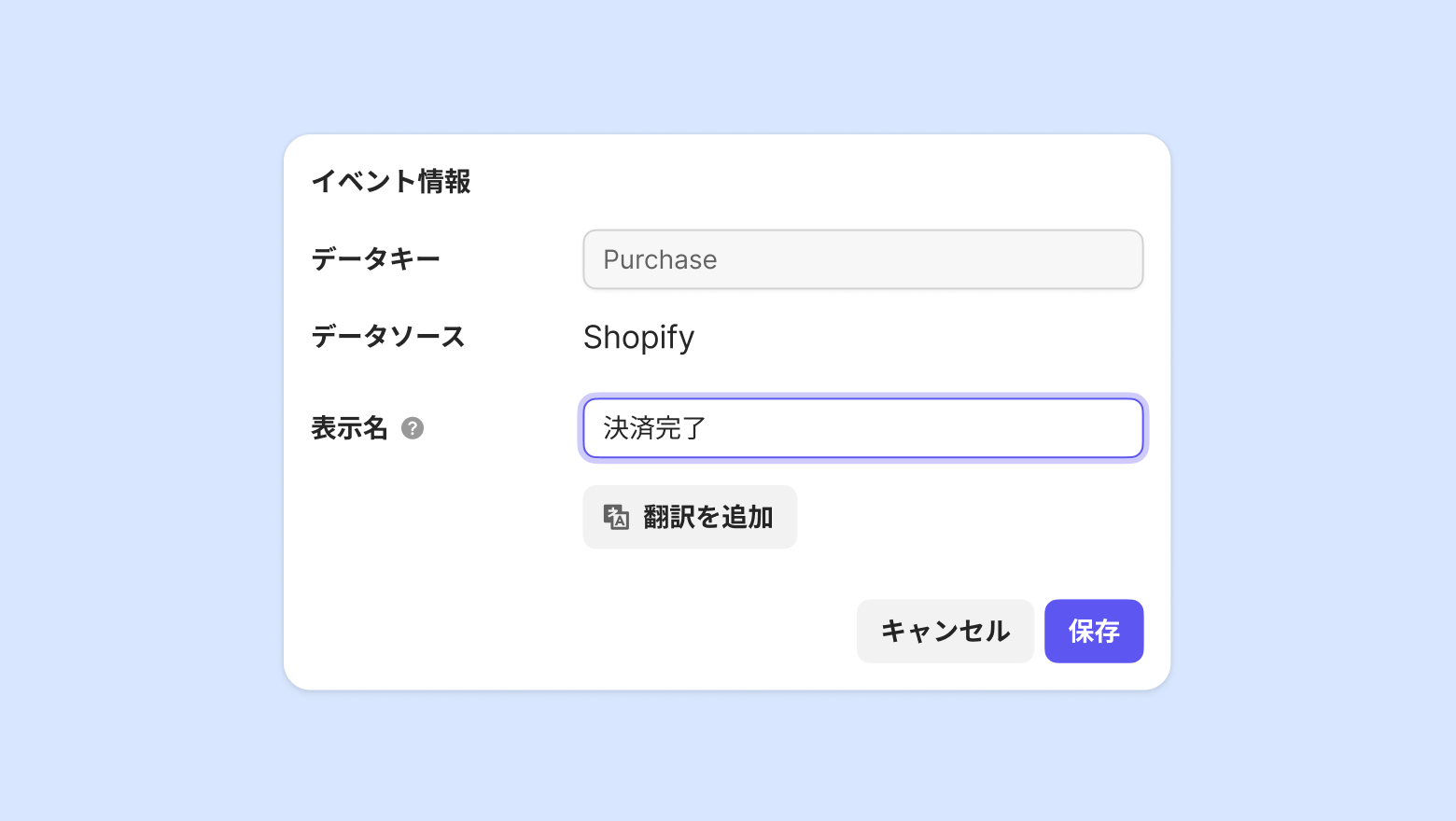
Task: Click the 表示名 label text
Action: coord(349,428)
